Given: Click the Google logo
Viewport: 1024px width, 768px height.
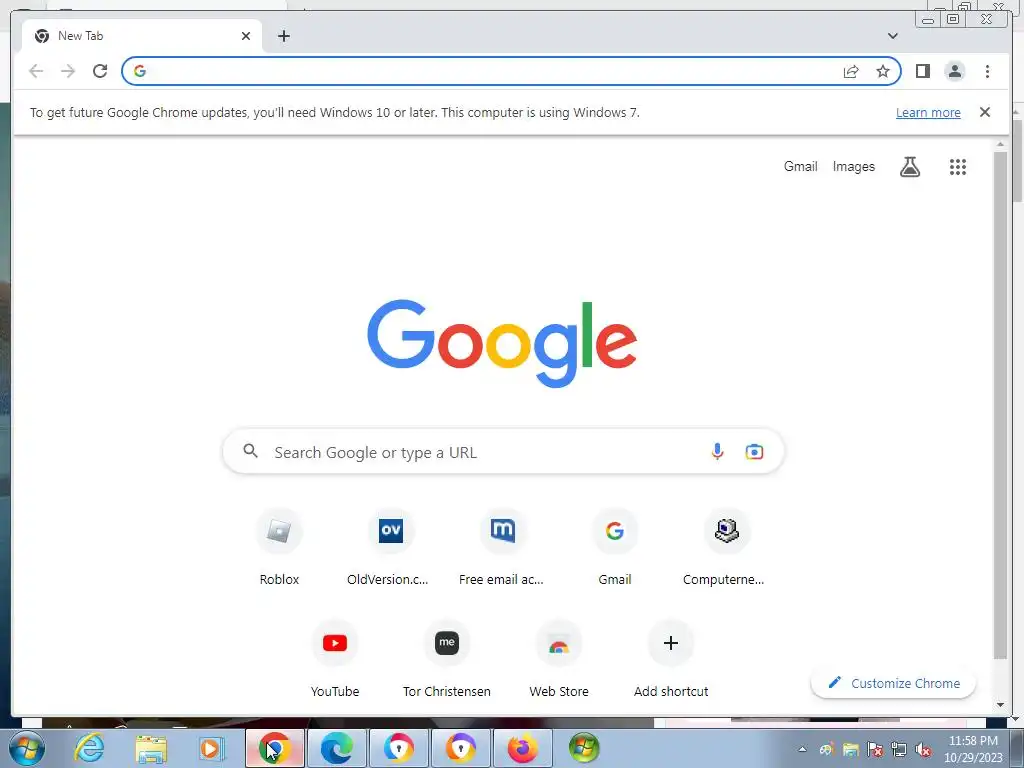Looking at the screenshot, I should (x=502, y=343).
